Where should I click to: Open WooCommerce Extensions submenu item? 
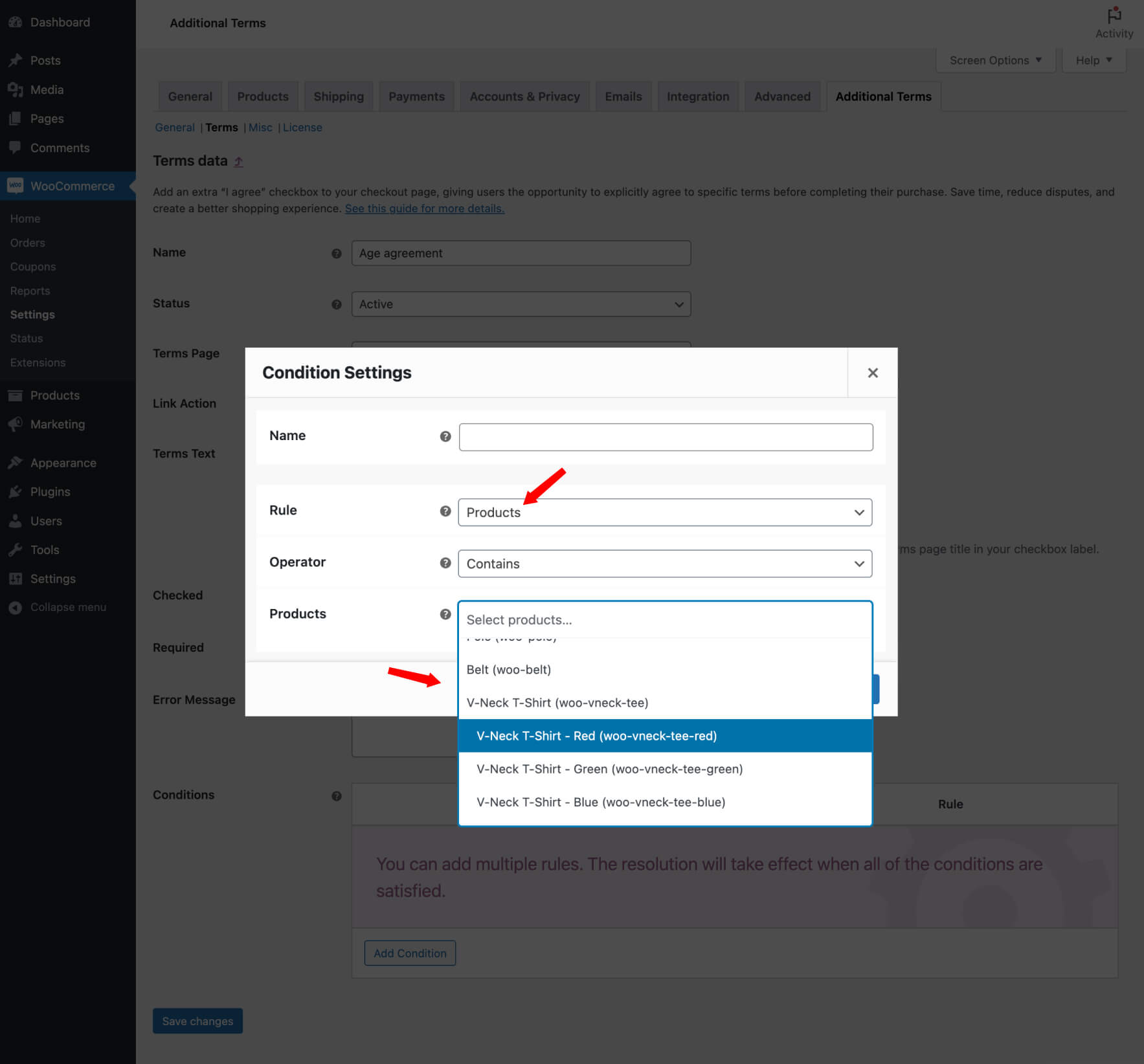pyautogui.click(x=38, y=362)
